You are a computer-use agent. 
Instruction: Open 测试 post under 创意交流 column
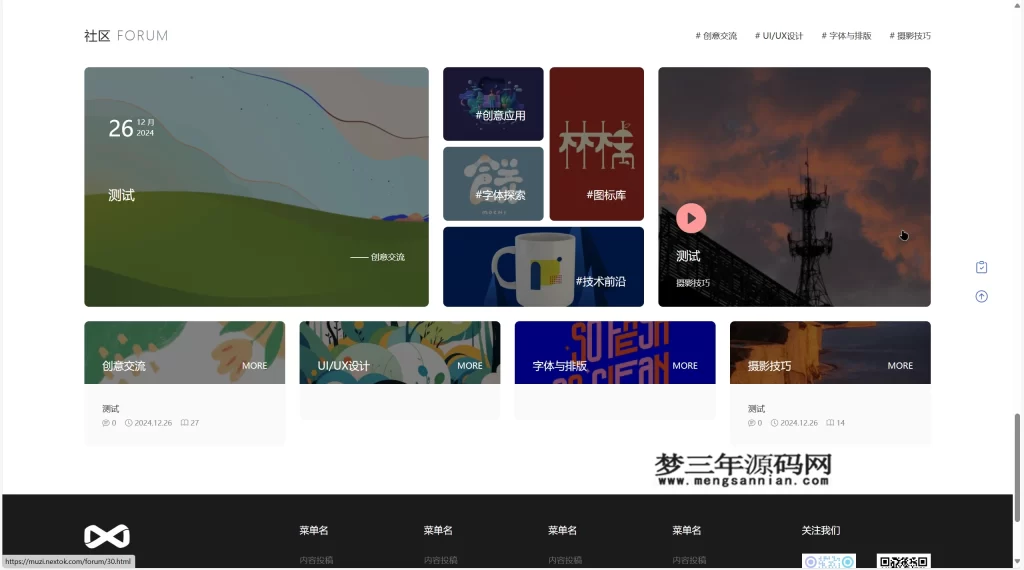110,409
